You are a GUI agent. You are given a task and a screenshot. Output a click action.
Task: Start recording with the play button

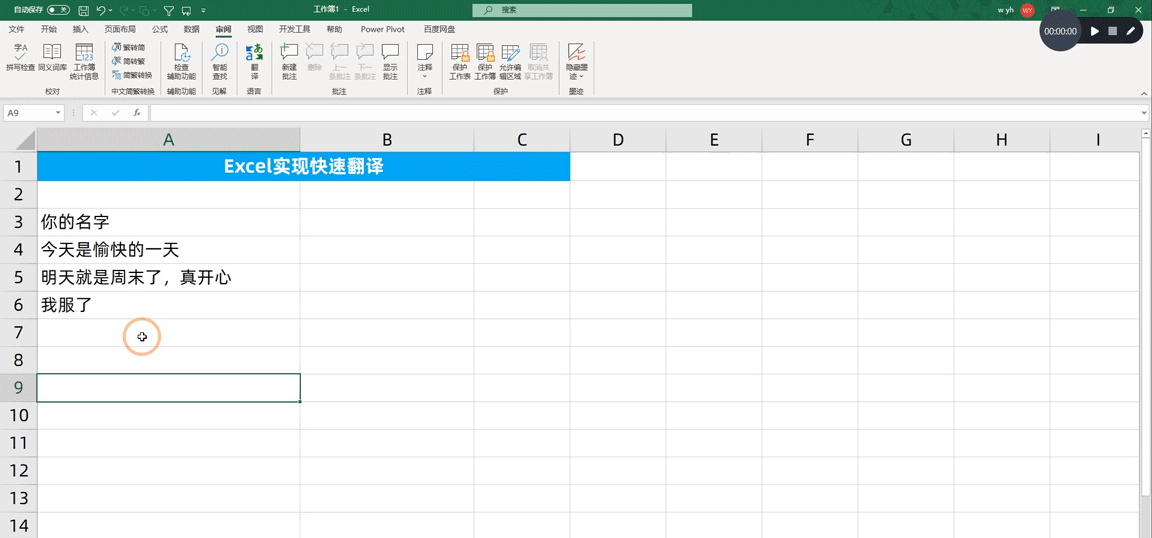(1095, 31)
